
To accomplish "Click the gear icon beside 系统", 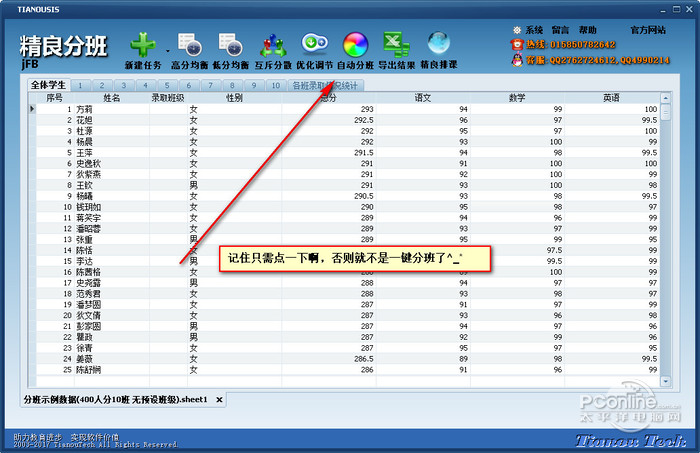I will pyautogui.click(x=517, y=30).
